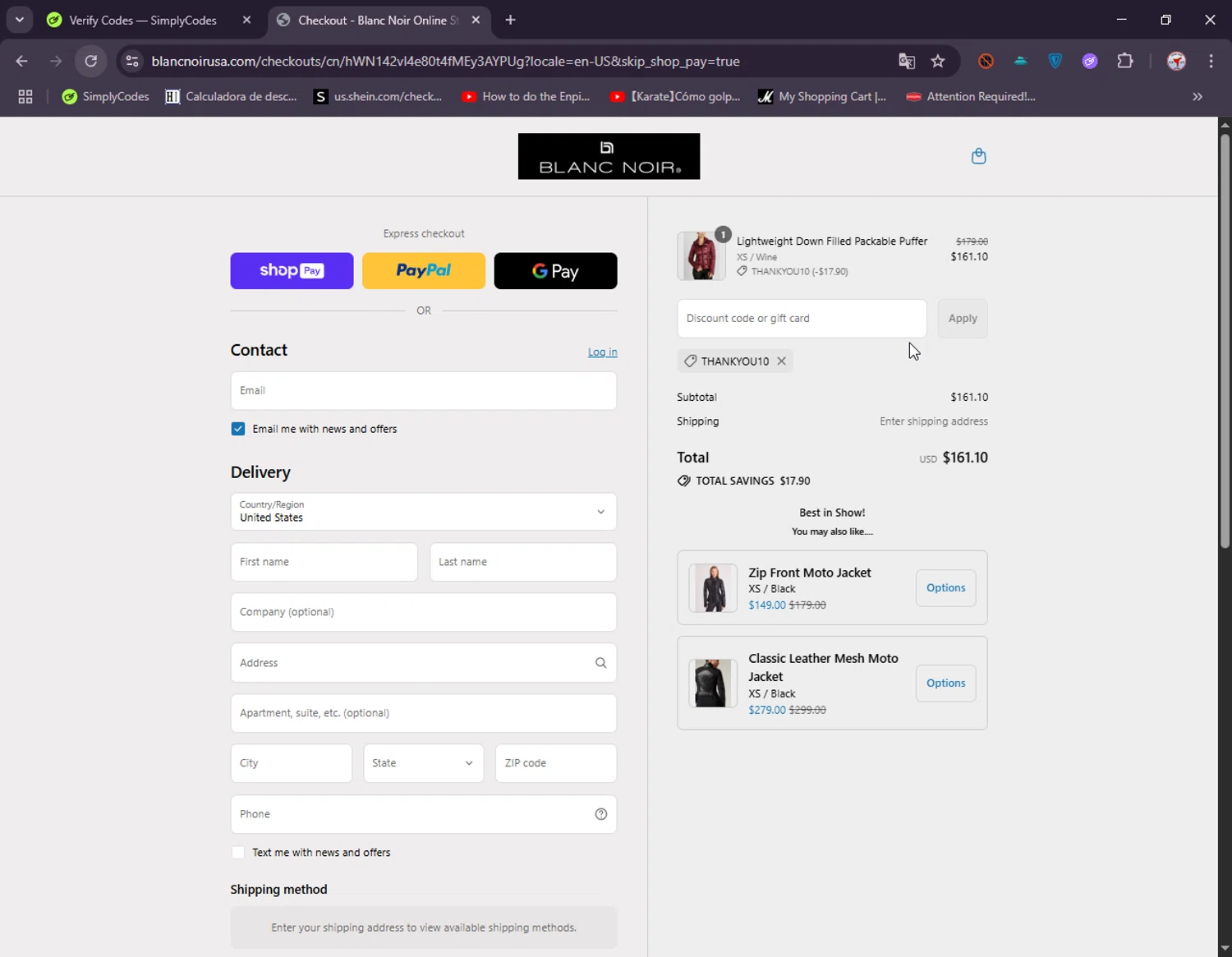Open the State dropdown

click(424, 763)
